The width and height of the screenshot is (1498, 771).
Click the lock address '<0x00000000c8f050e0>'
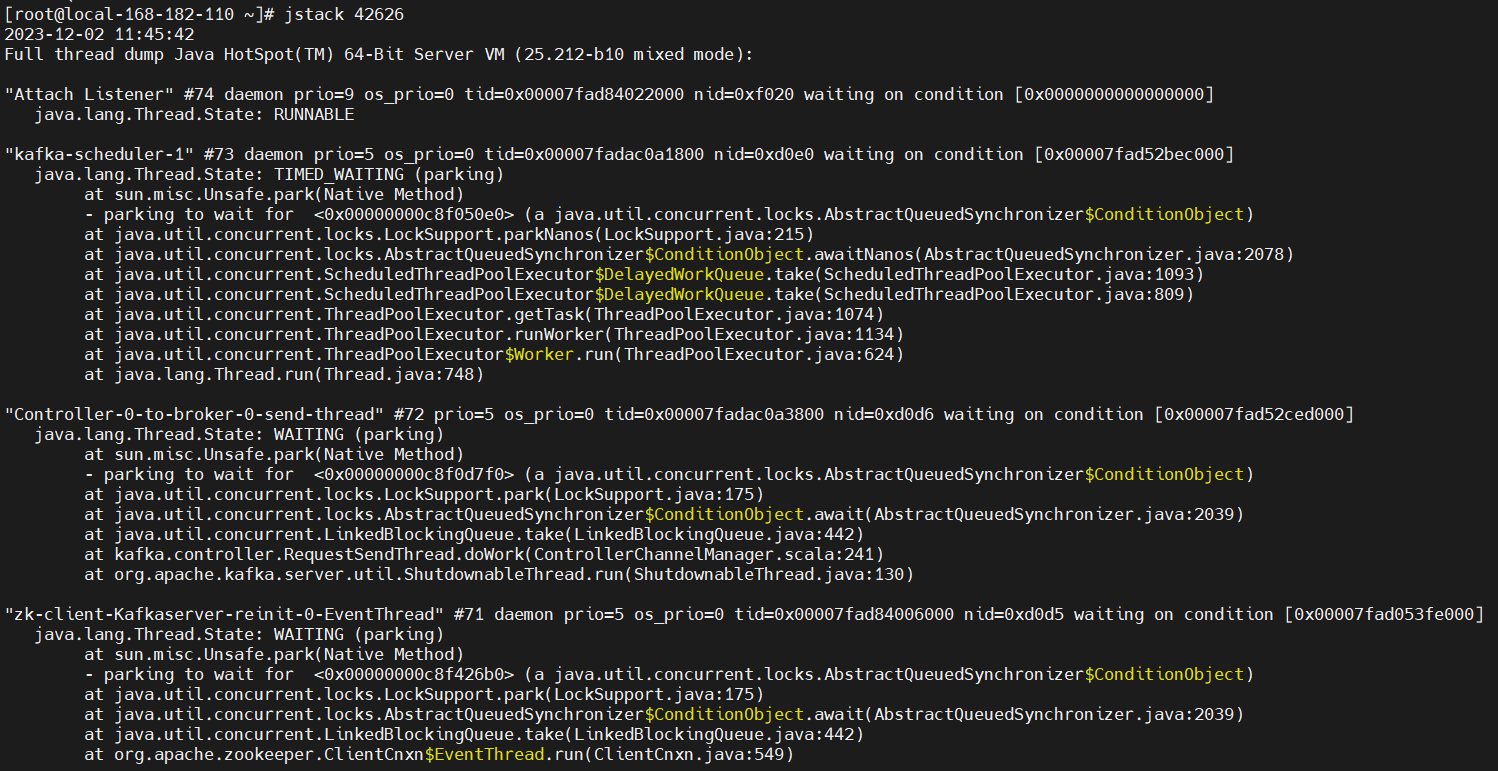click(x=414, y=214)
